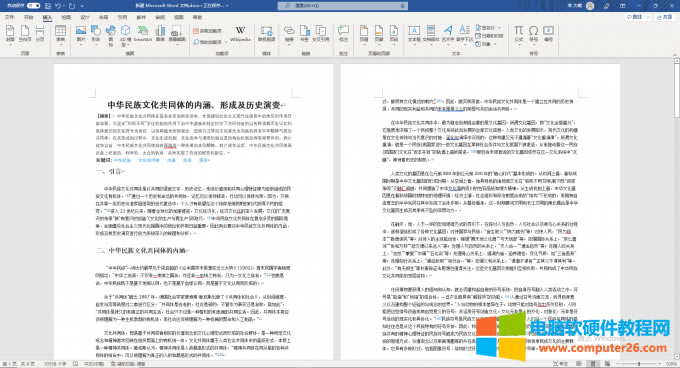Open the File menu tab
680x368 pixels.
click(x=9, y=17)
